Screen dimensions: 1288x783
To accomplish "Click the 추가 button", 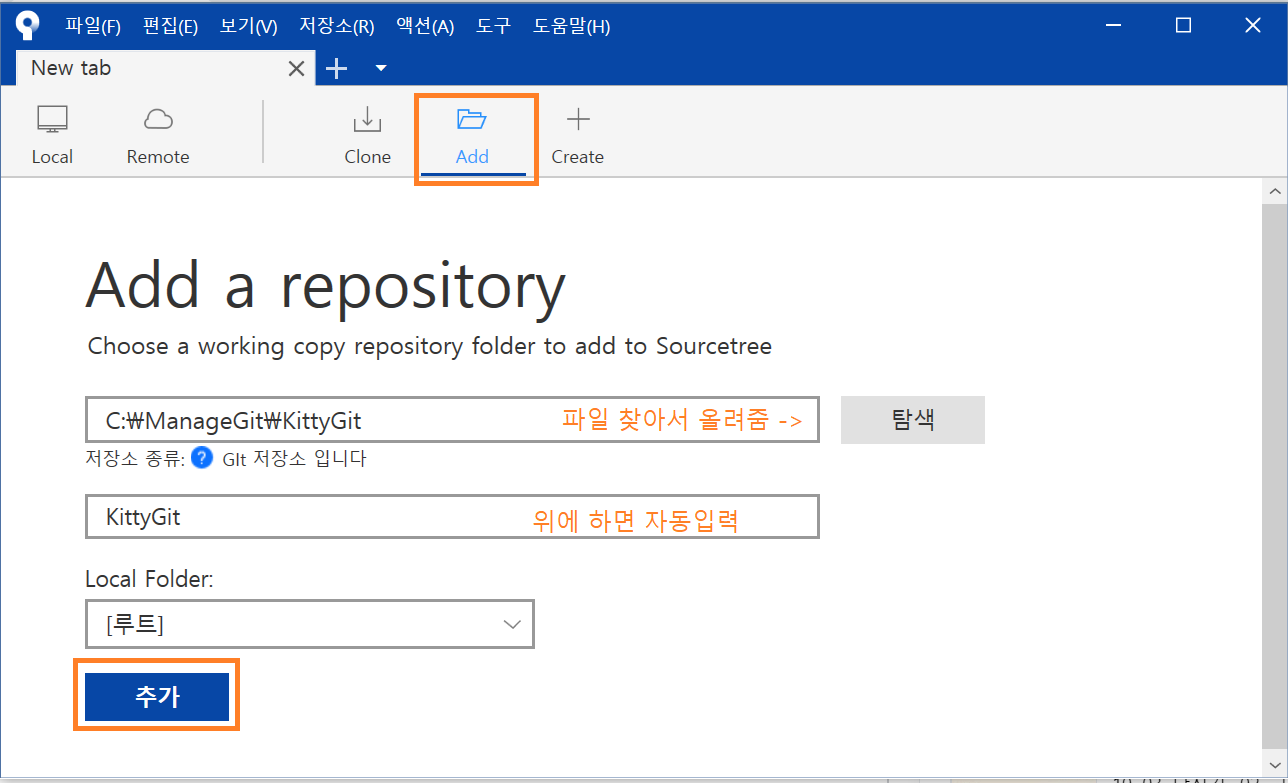I will click(157, 696).
